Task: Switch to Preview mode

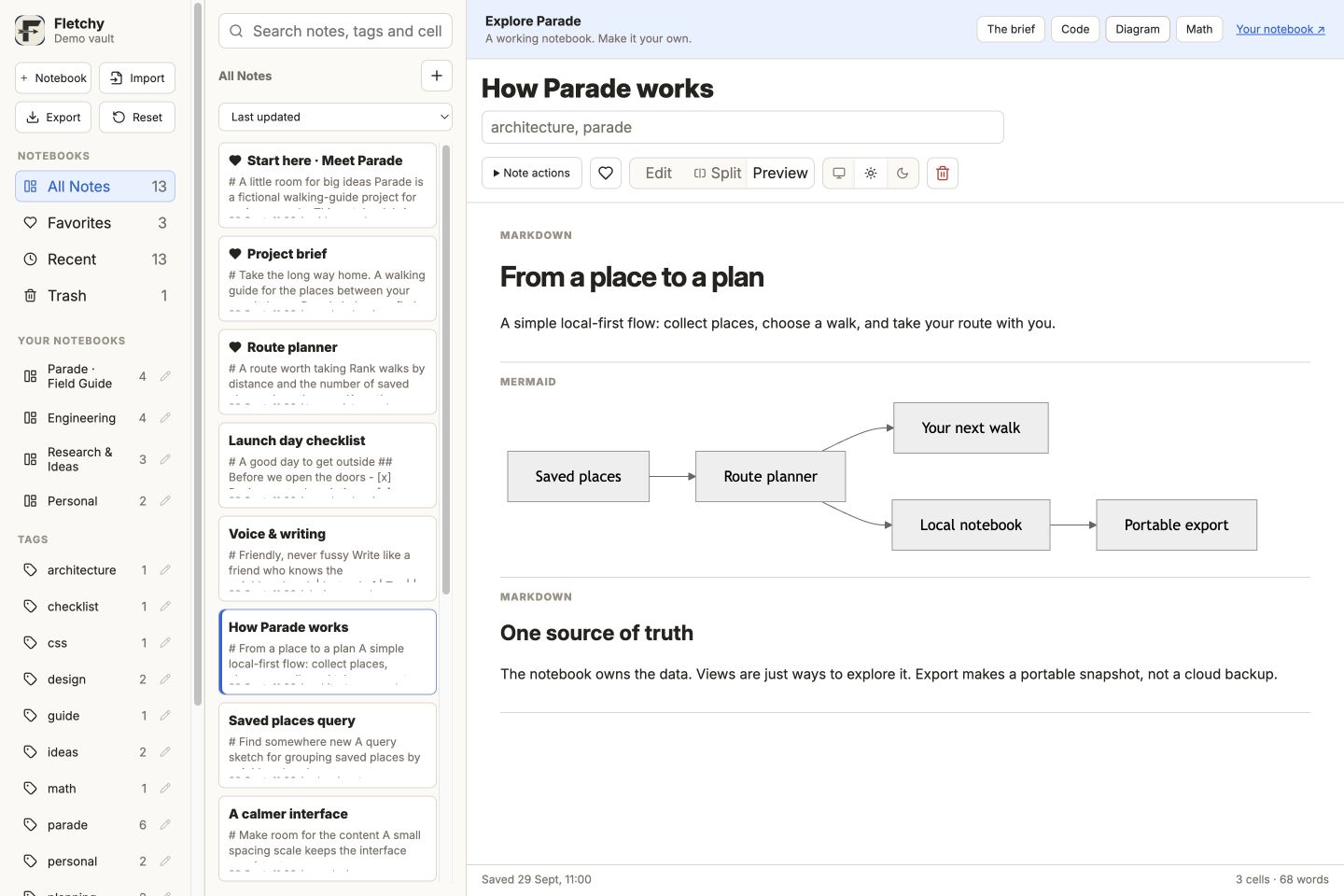Action: pos(780,173)
